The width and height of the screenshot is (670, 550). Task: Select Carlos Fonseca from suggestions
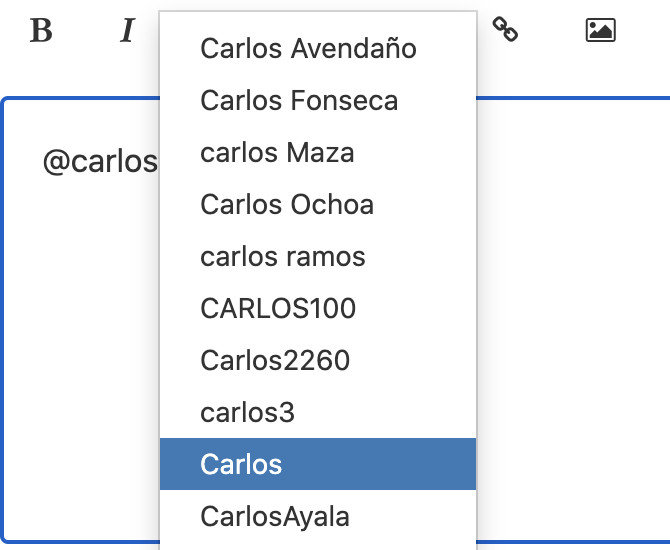click(x=318, y=100)
